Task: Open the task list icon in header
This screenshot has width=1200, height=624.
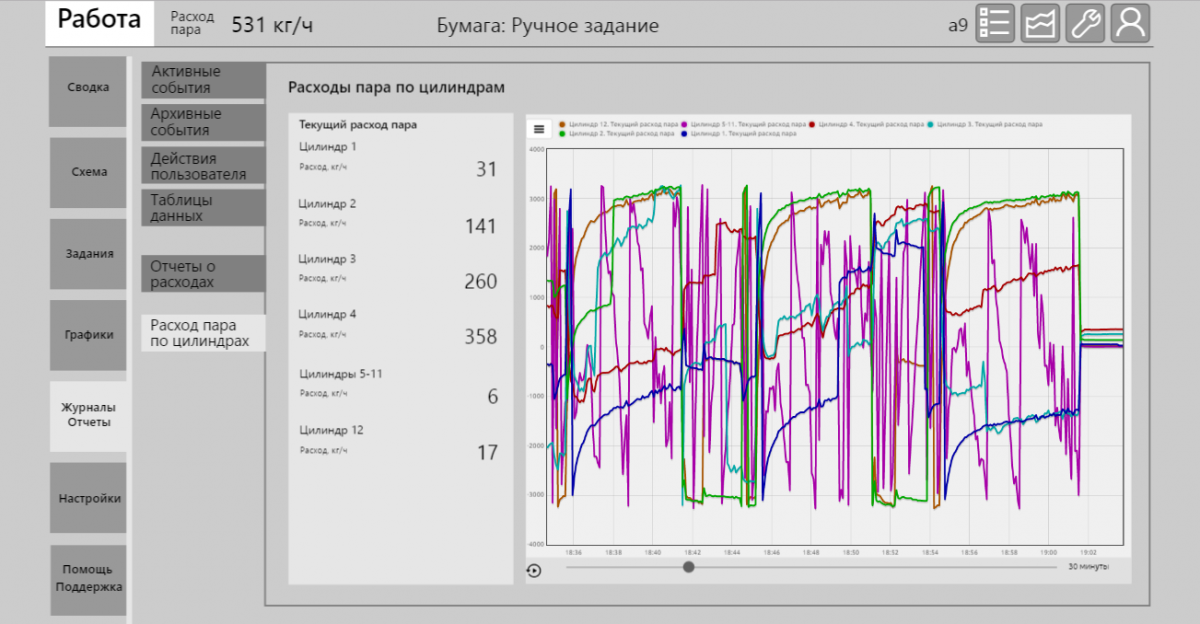Action: (x=995, y=23)
